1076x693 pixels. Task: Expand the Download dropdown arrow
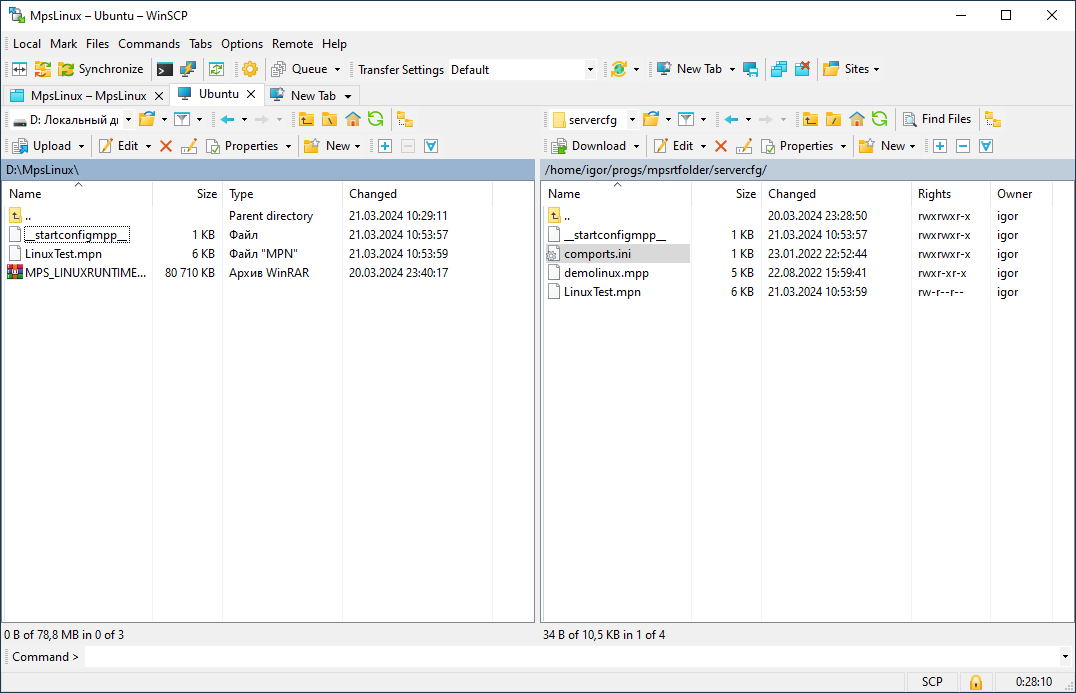click(636, 146)
